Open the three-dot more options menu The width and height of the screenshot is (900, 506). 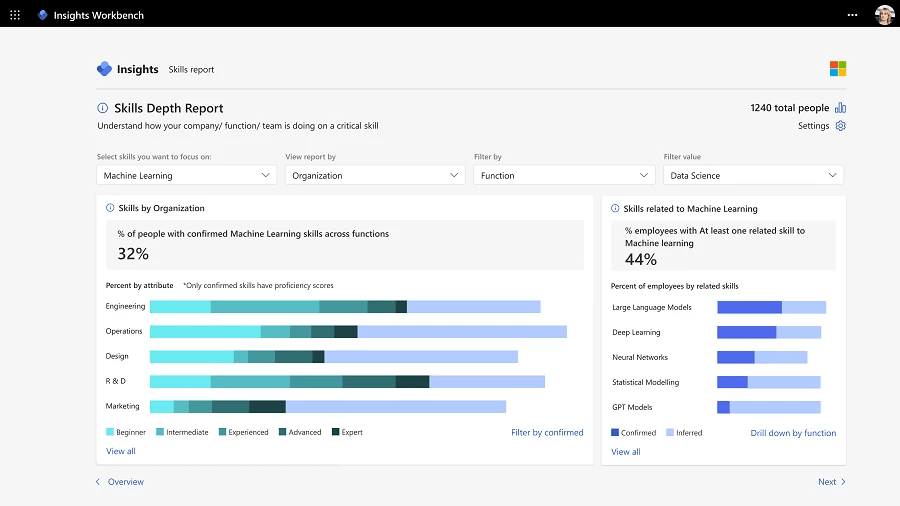[852, 15]
